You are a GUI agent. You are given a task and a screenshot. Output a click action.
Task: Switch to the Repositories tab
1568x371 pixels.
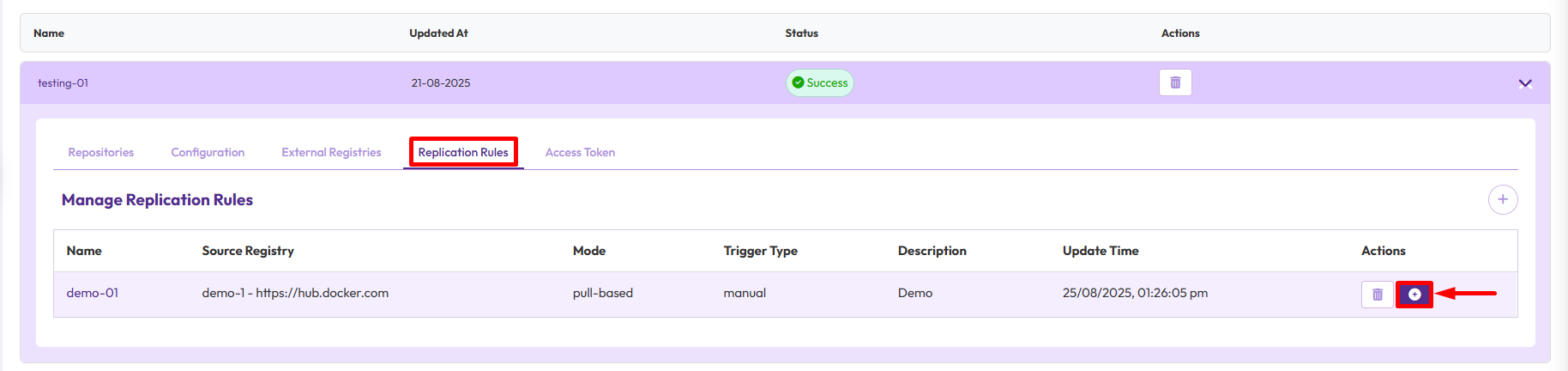coord(101,152)
